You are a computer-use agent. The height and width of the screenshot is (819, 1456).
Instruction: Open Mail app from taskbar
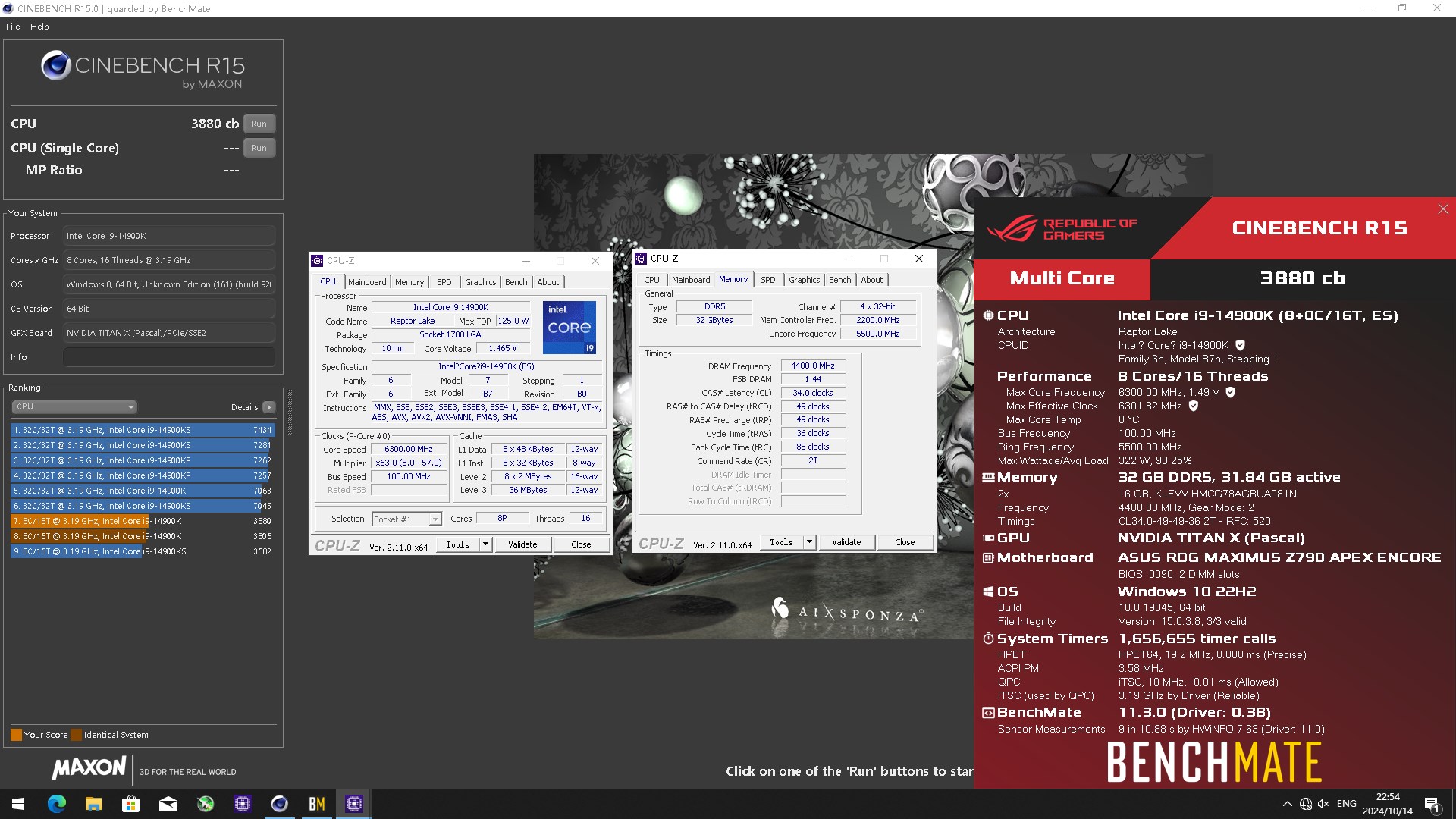(168, 804)
